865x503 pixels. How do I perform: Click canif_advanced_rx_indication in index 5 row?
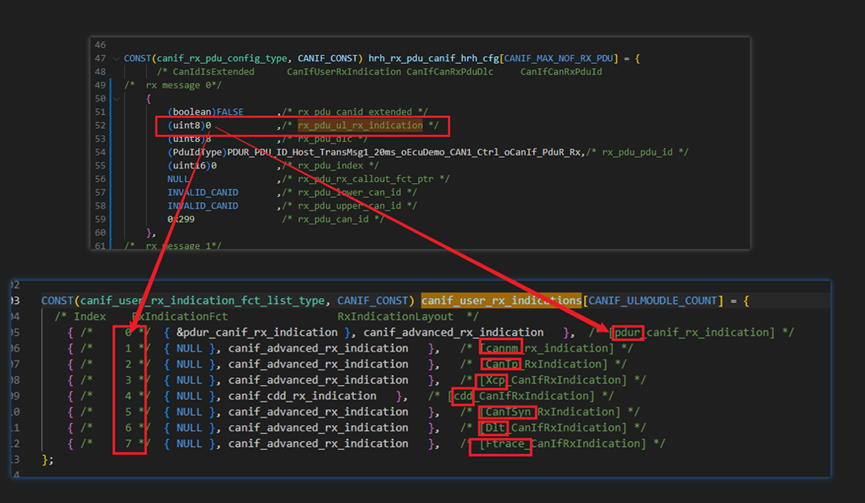318,412
